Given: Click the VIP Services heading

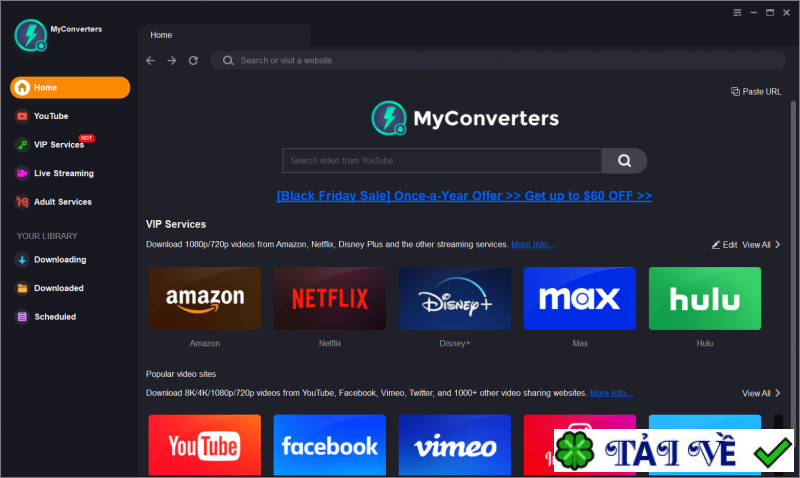Looking at the screenshot, I should click(176, 224).
